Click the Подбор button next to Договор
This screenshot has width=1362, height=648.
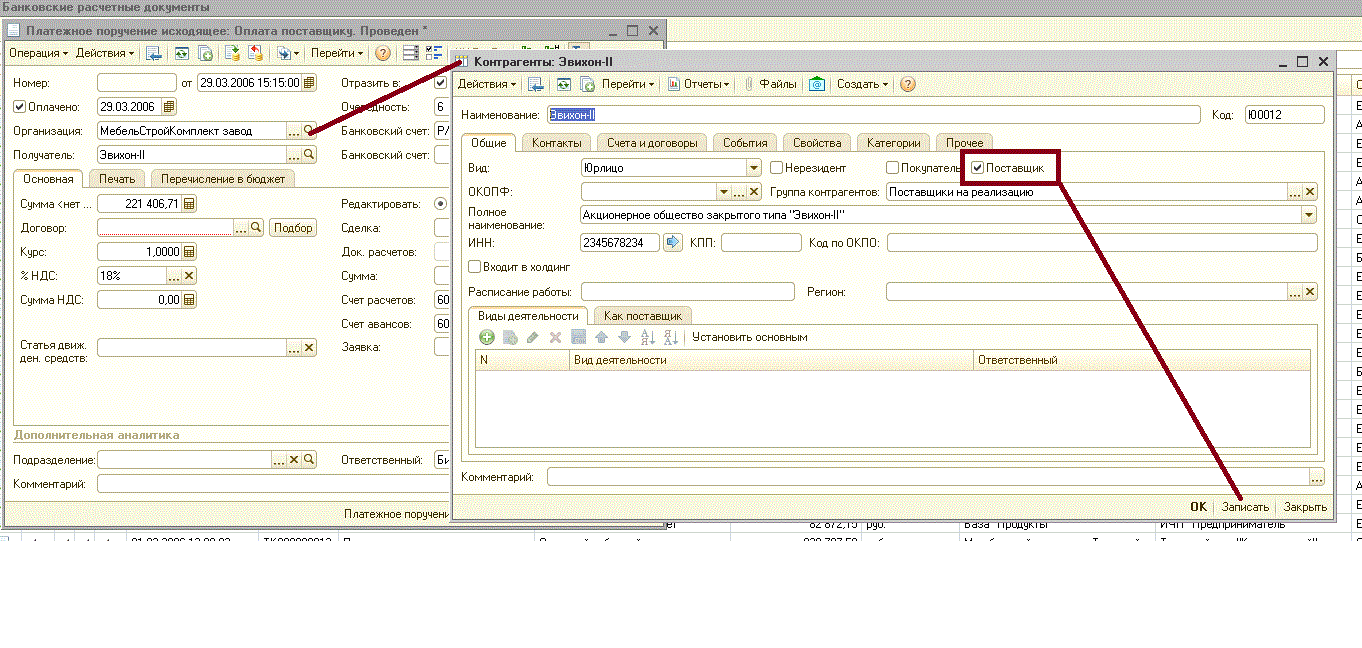point(293,228)
